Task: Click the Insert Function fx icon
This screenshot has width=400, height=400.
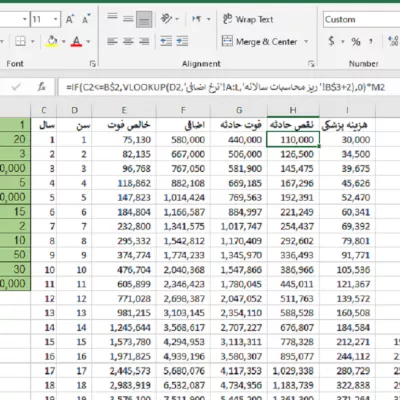Action: [x=42, y=87]
